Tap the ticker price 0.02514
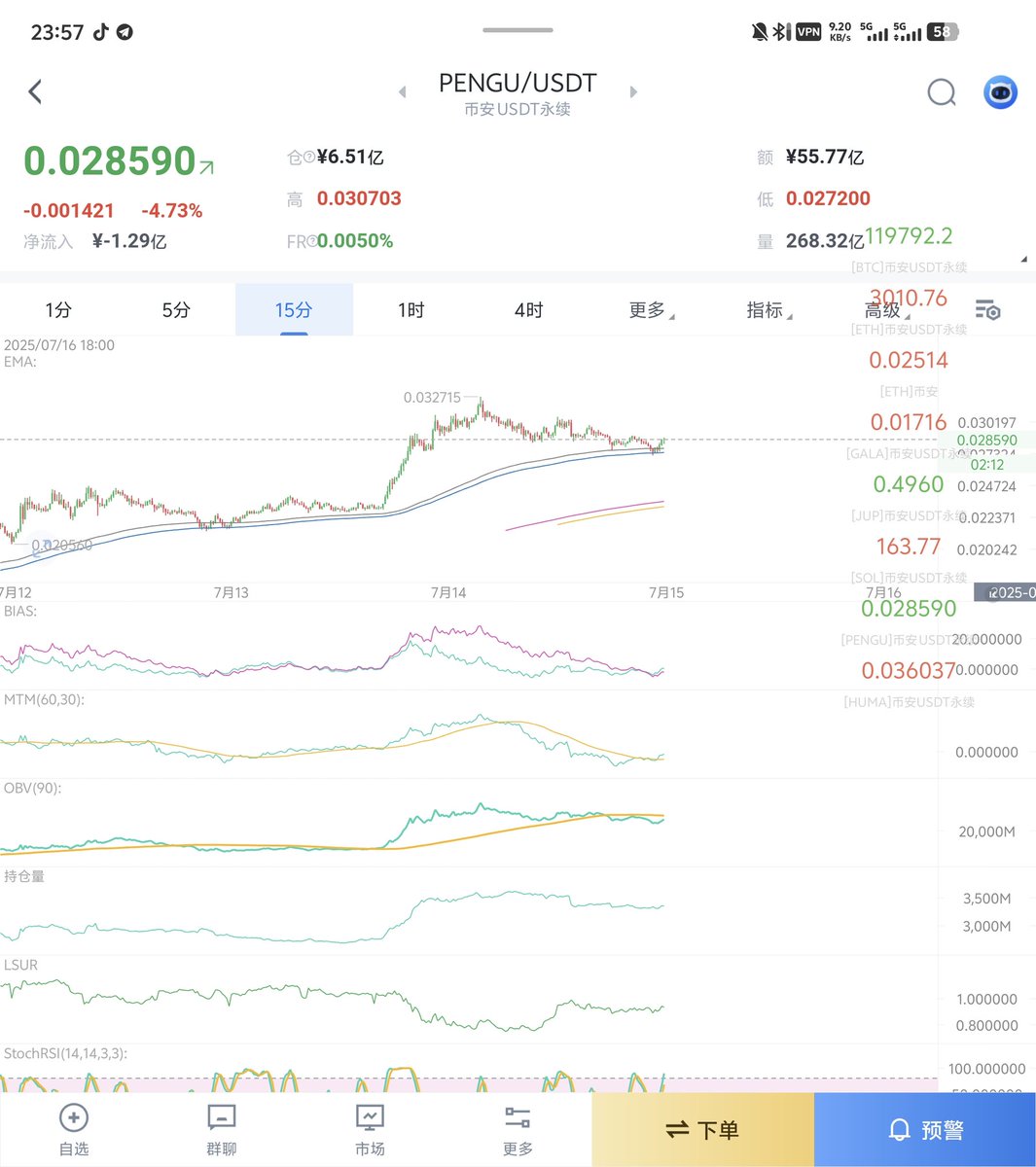The width and height of the screenshot is (1036, 1167). click(909, 360)
